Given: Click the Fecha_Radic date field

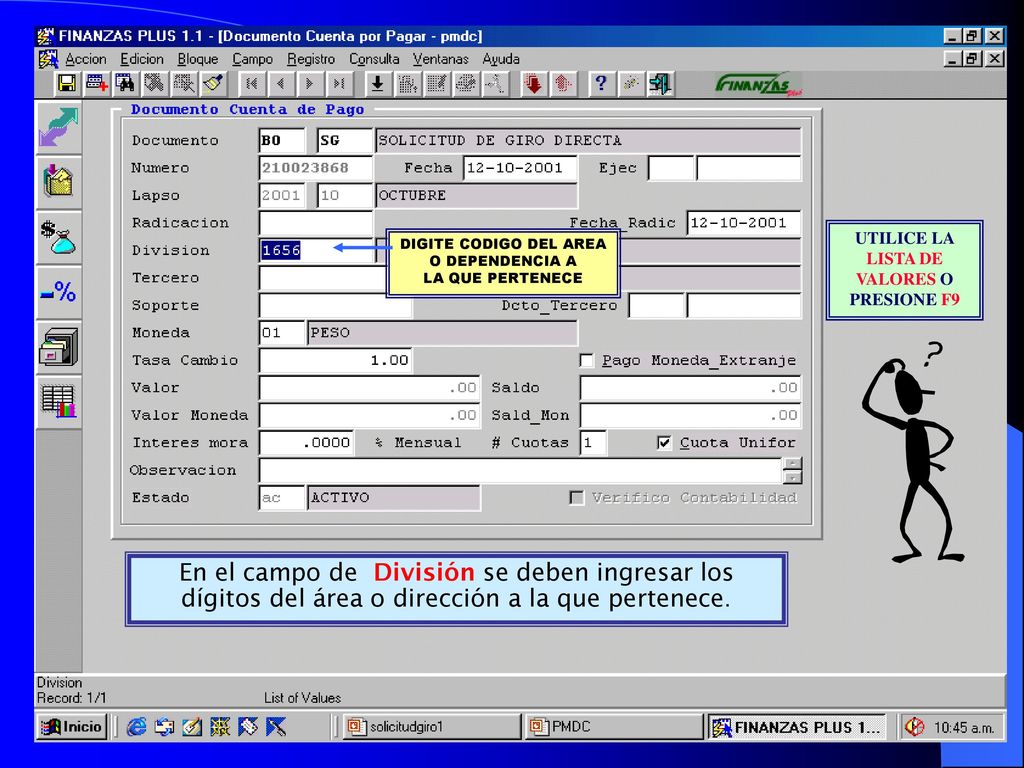Looking at the screenshot, I should 744,223.
